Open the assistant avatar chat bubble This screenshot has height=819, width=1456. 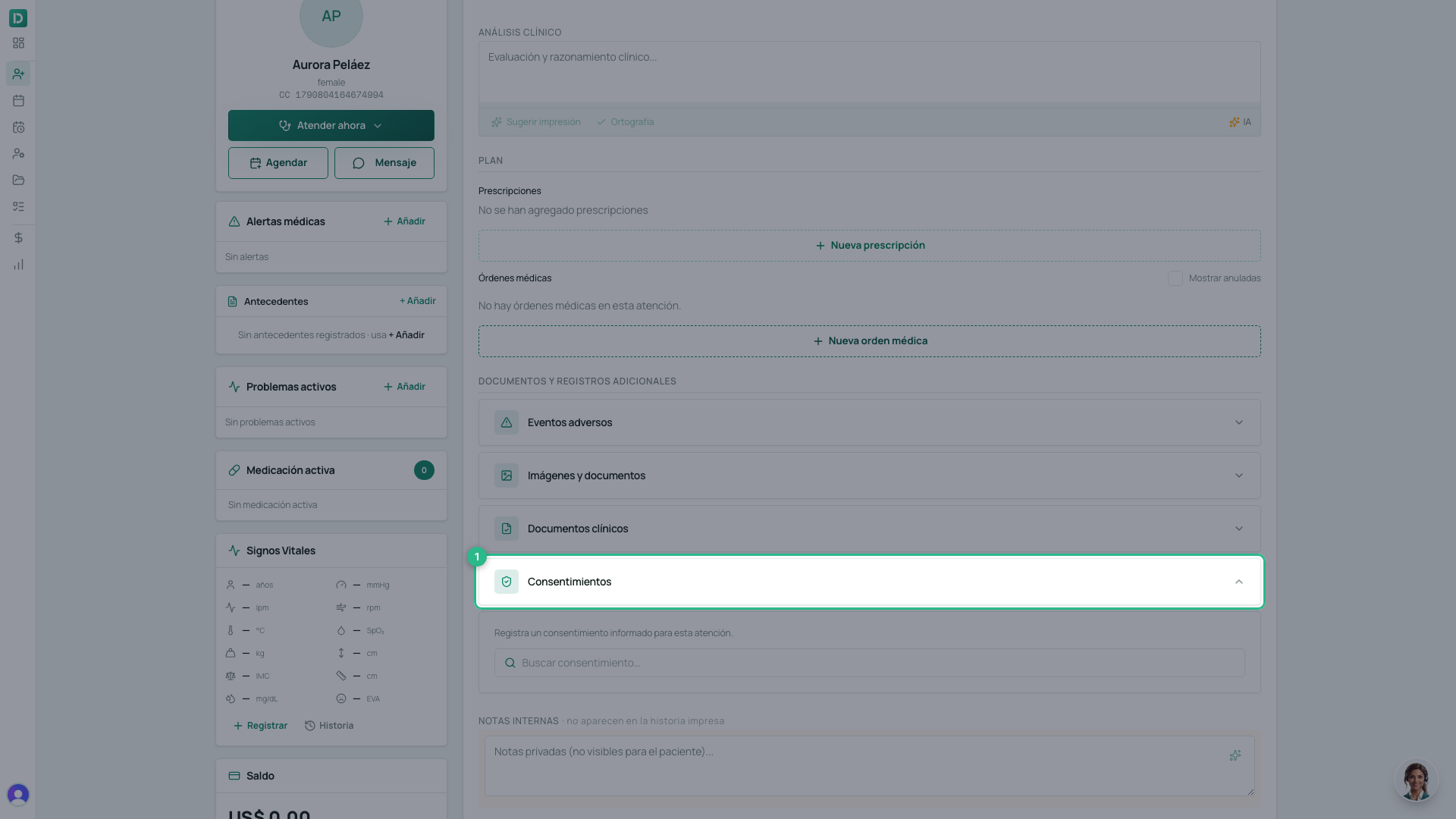click(1416, 780)
